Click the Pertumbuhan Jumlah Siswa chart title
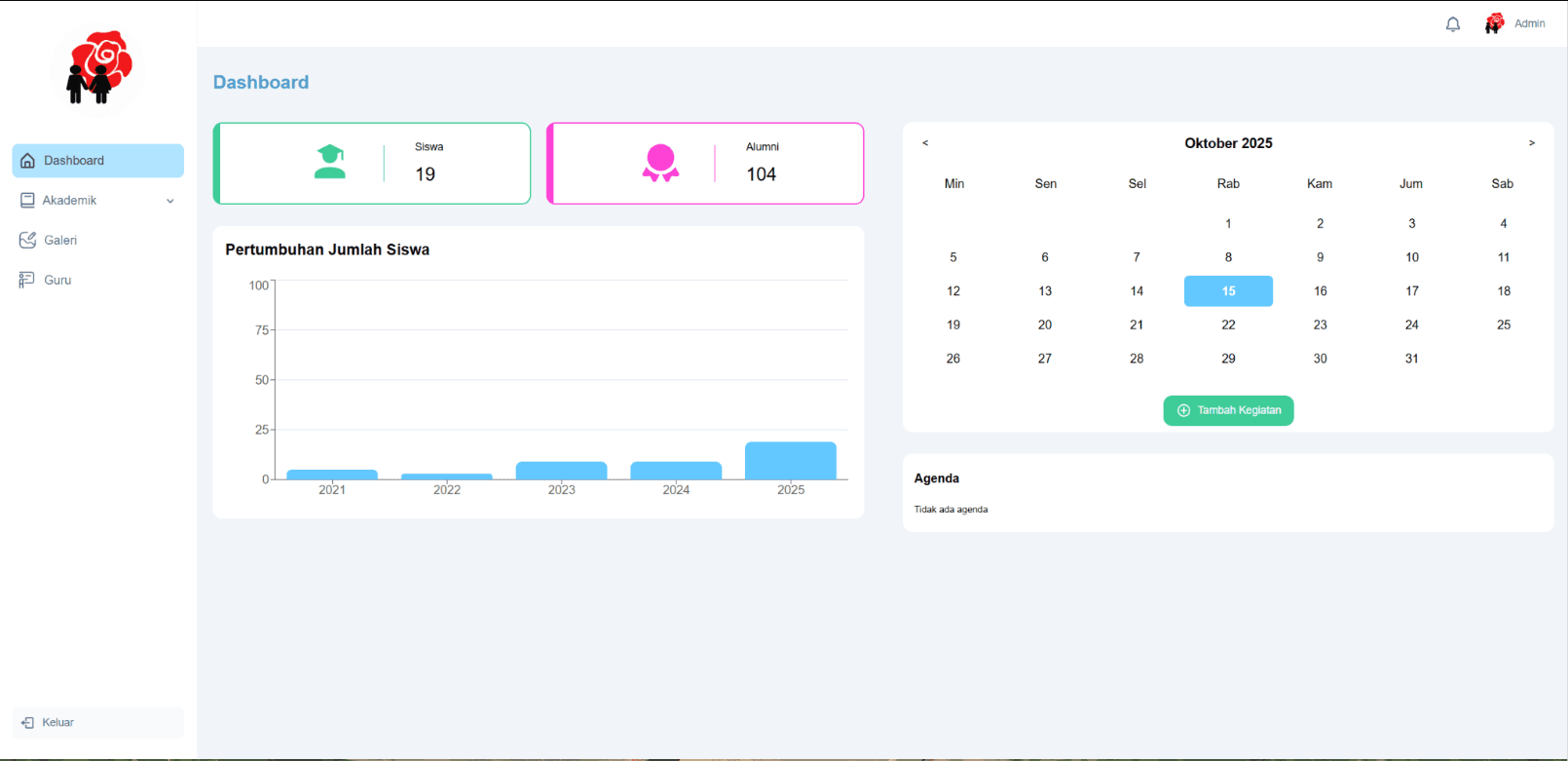The image size is (1568, 761). [x=327, y=249]
